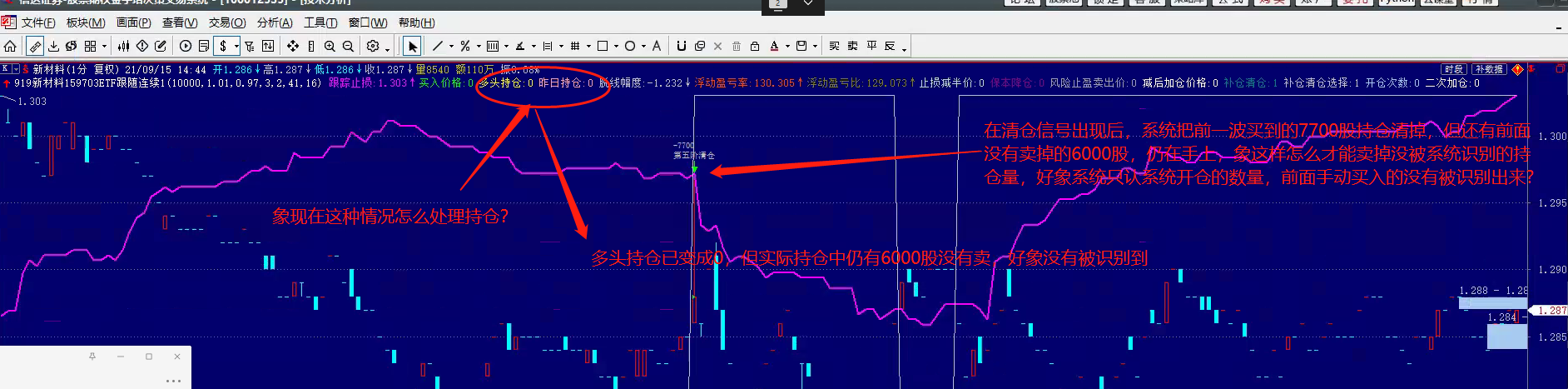Open the 画面(P) menu
The image size is (1568, 389).
coord(133,22)
